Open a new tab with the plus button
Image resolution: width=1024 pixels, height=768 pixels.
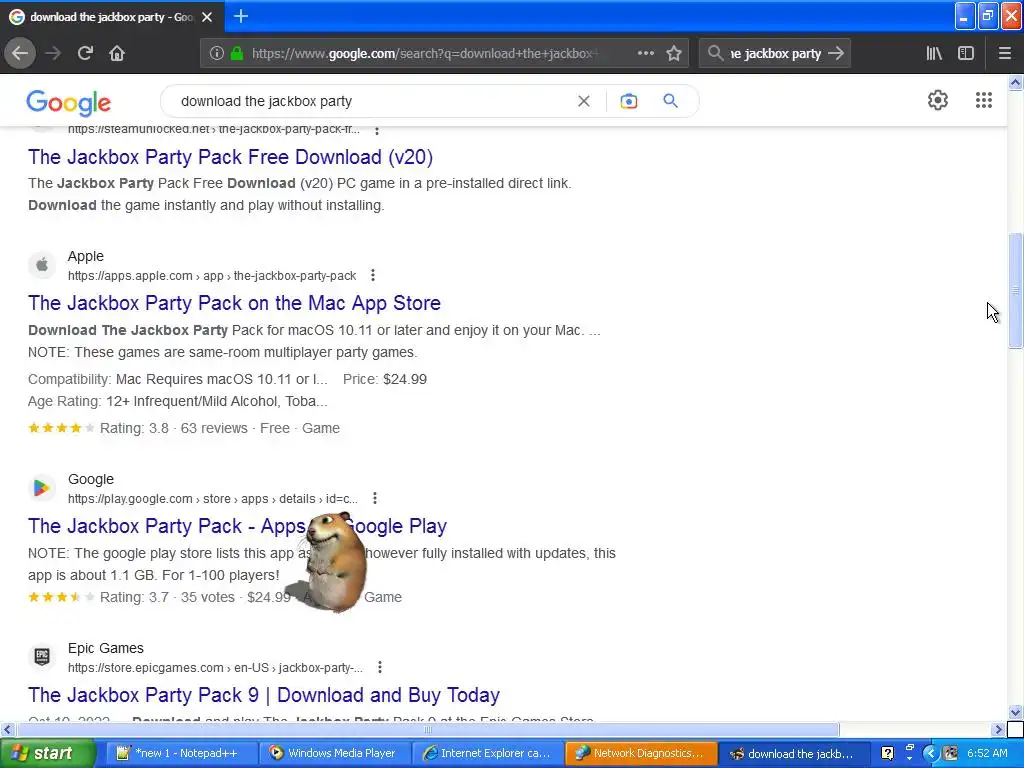pos(241,16)
